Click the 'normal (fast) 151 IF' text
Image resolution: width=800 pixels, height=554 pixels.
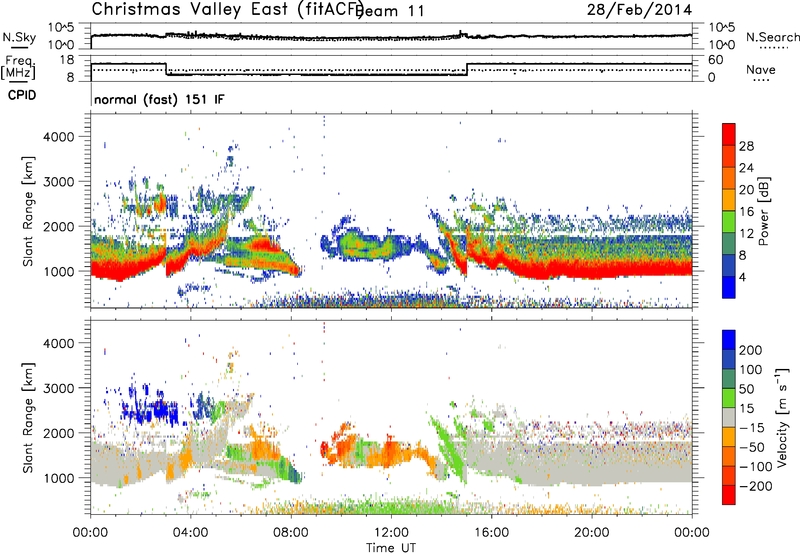coord(159,99)
